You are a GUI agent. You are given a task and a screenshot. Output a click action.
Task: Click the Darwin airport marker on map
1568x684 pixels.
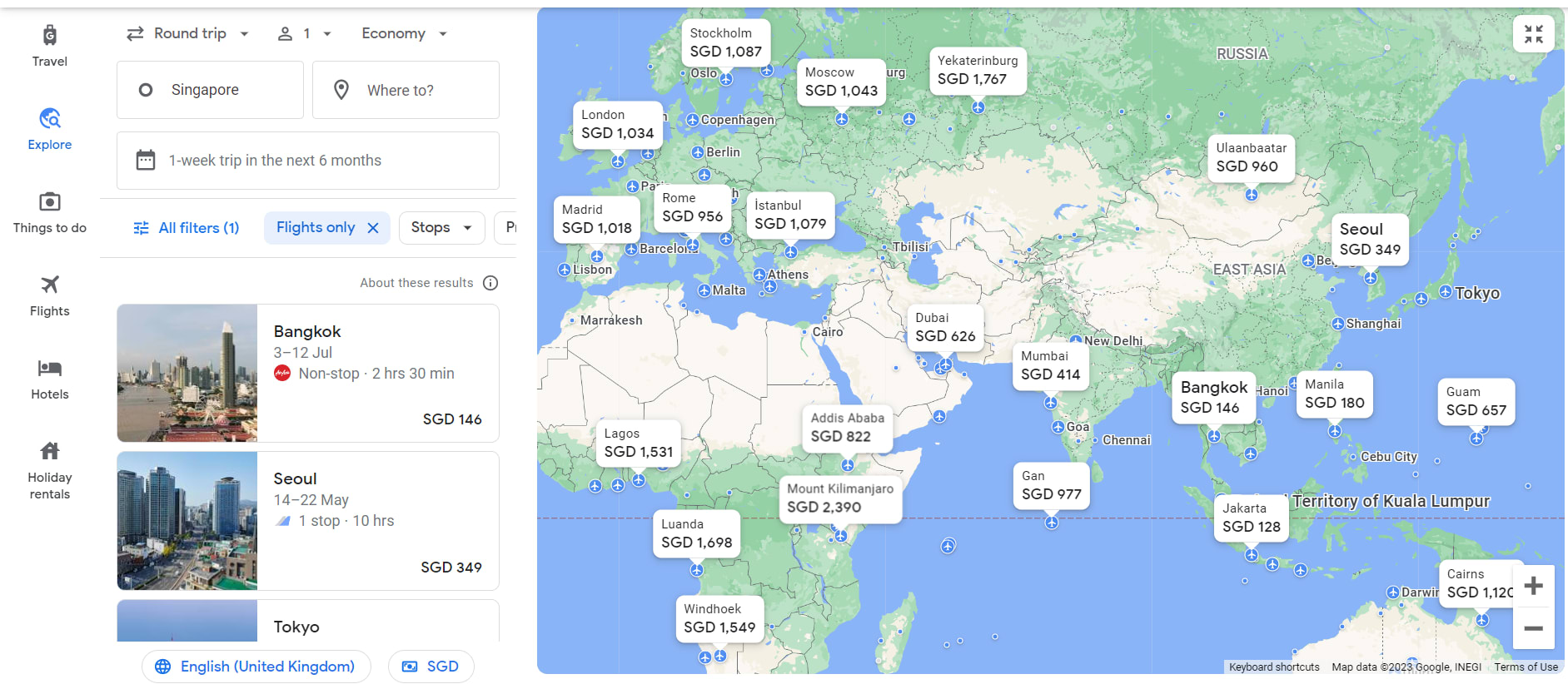[x=1393, y=592]
